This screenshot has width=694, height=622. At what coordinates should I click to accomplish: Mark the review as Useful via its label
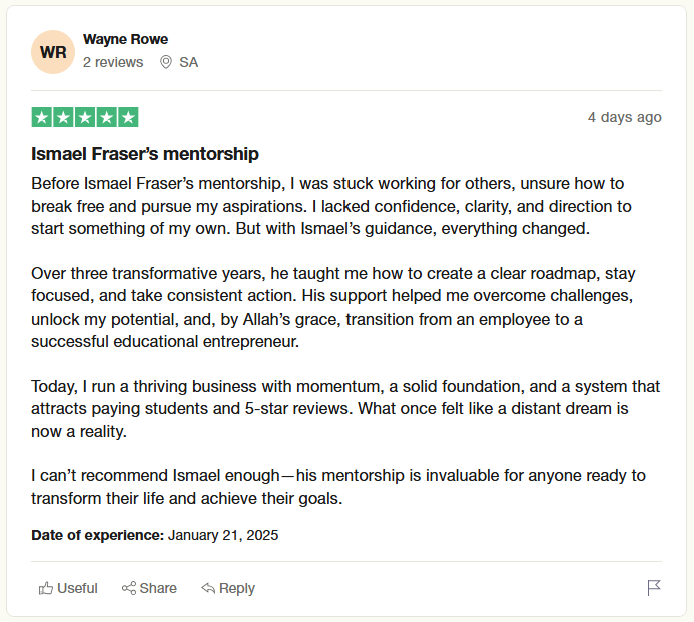tap(77, 588)
